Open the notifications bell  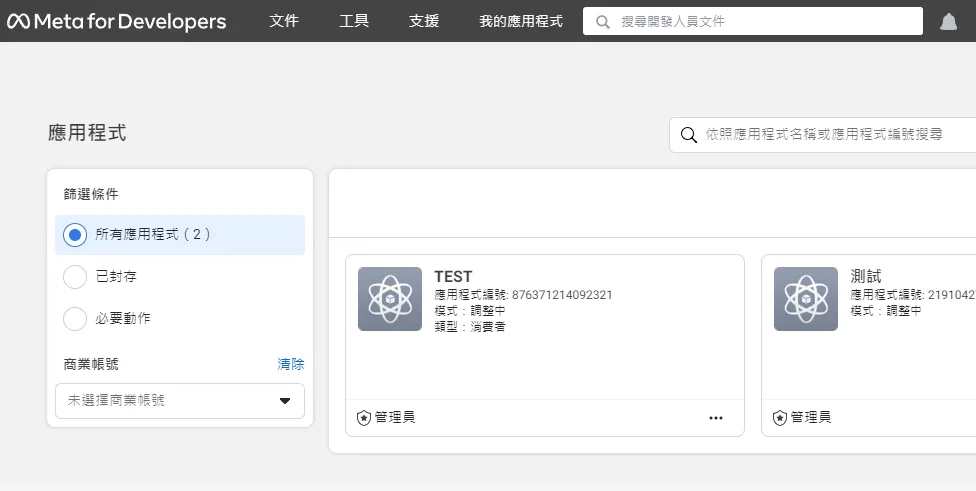(948, 21)
